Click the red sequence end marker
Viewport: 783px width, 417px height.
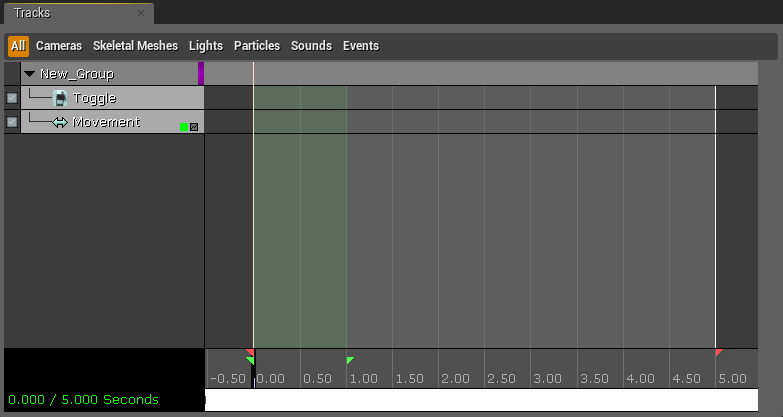pyautogui.click(x=719, y=352)
